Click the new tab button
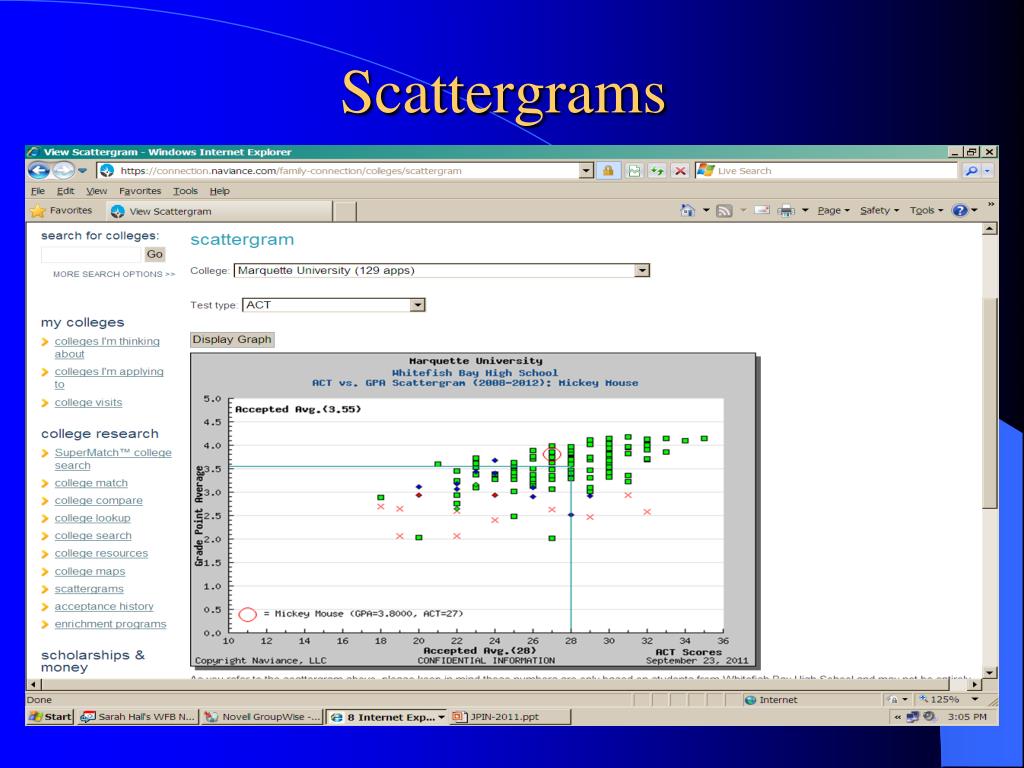The image size is (1024, 768). click(345, 211)
